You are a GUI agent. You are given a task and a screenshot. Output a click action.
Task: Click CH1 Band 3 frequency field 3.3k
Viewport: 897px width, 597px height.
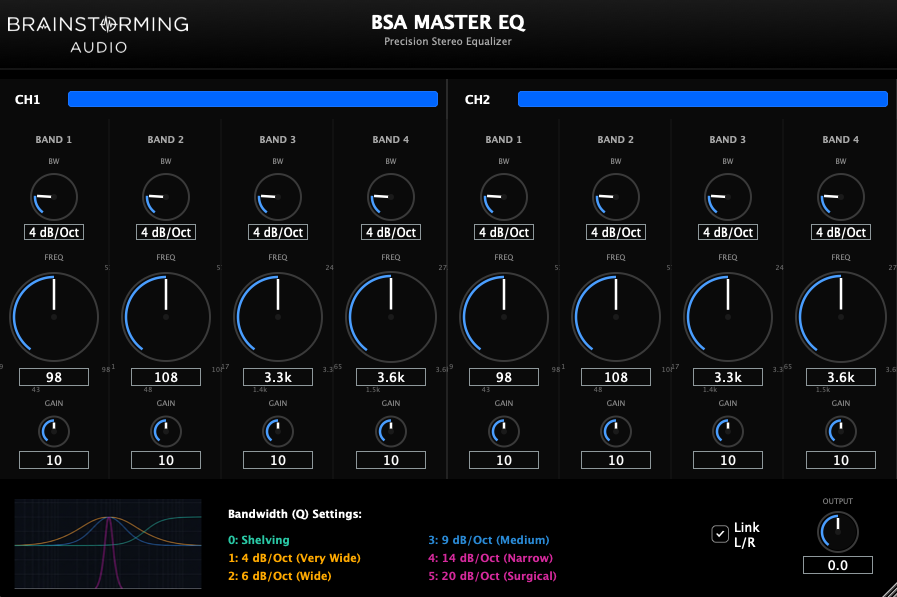(278, 377)
